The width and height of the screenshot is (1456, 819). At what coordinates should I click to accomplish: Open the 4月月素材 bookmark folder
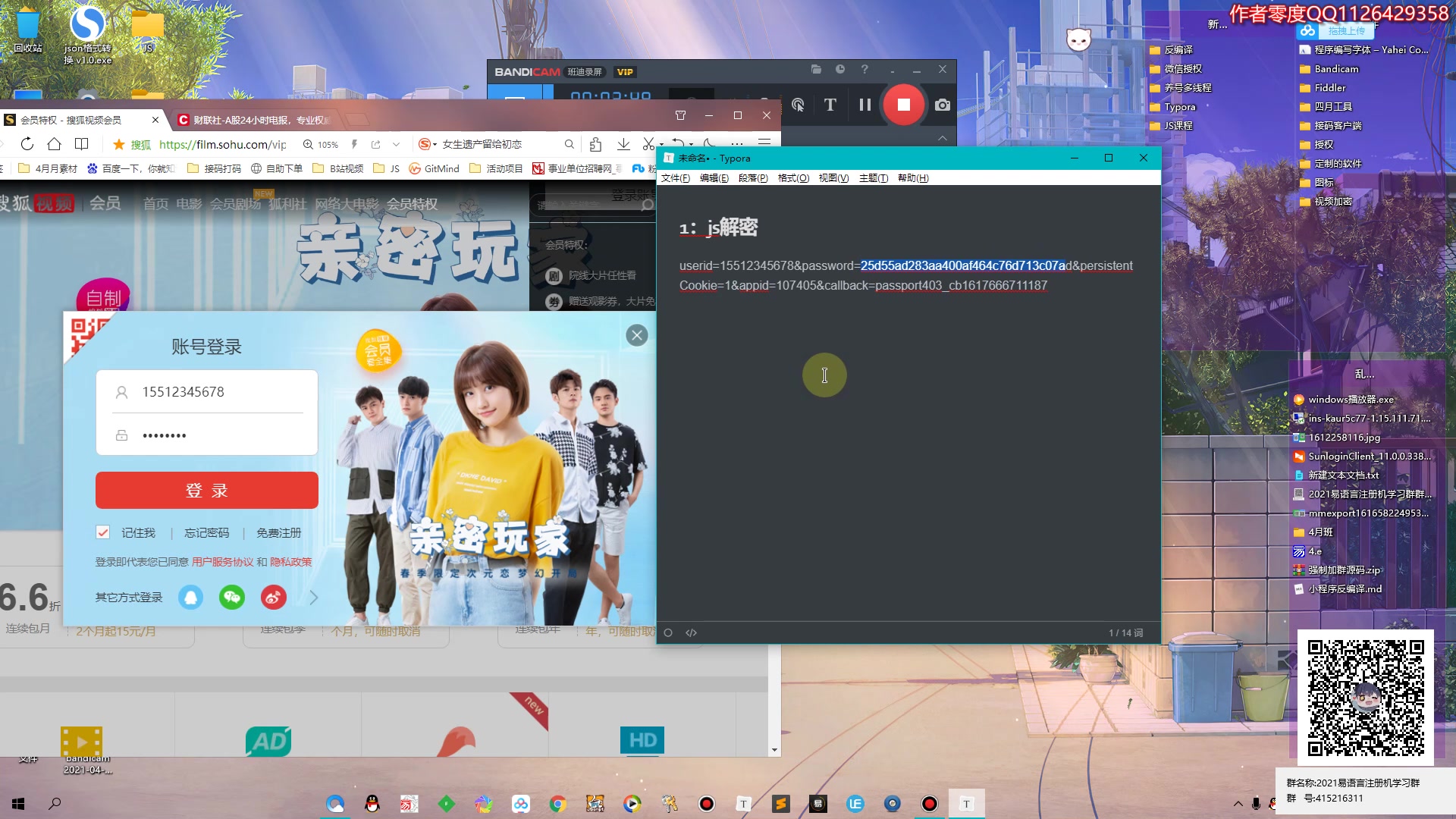[x=48, y=168]
